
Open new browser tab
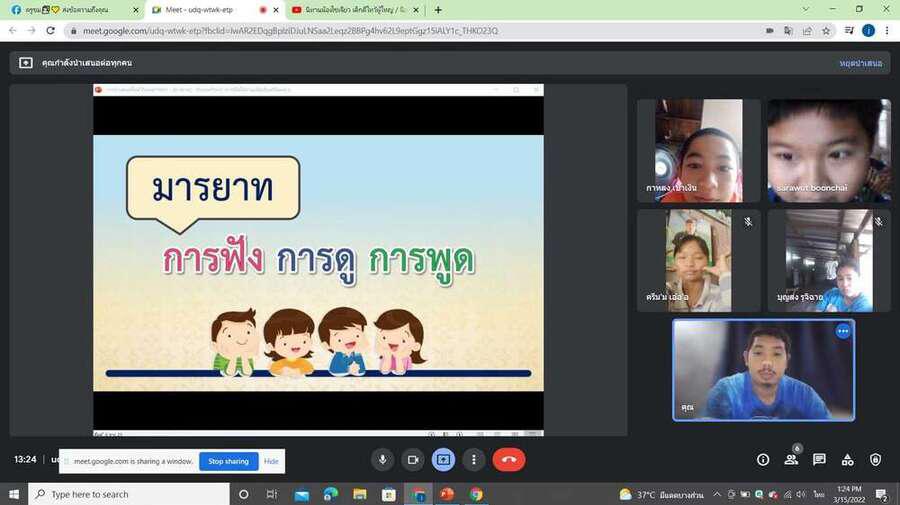coord(438,10)
